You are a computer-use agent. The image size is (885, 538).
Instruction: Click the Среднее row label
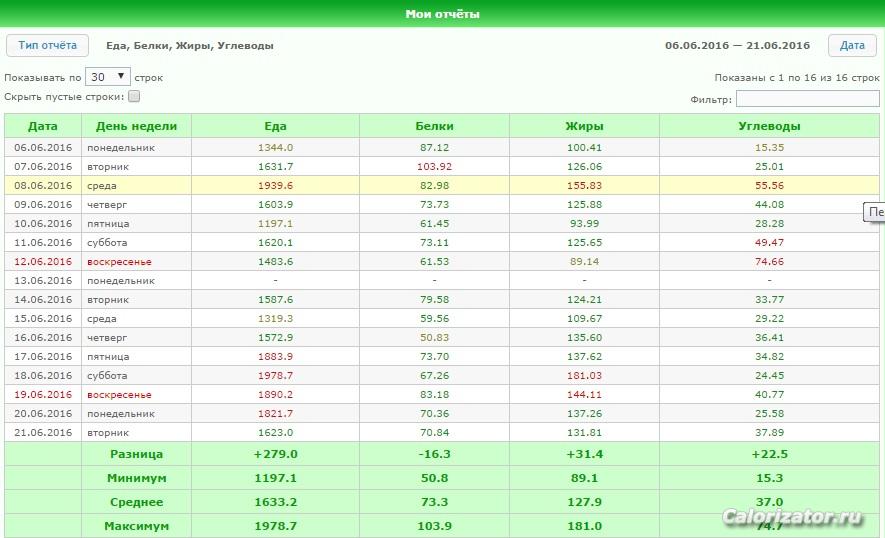point(136,502)
